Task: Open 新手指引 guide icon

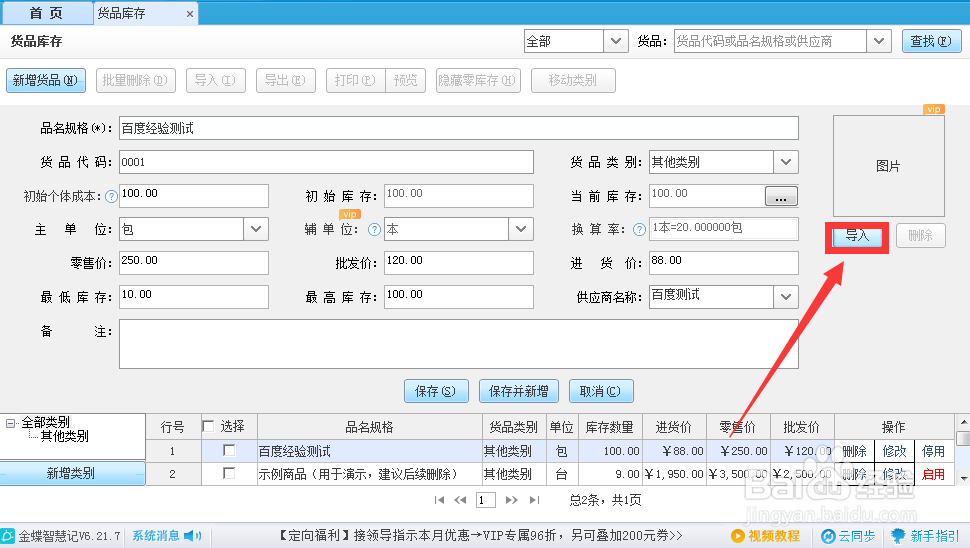Action: 898,536
